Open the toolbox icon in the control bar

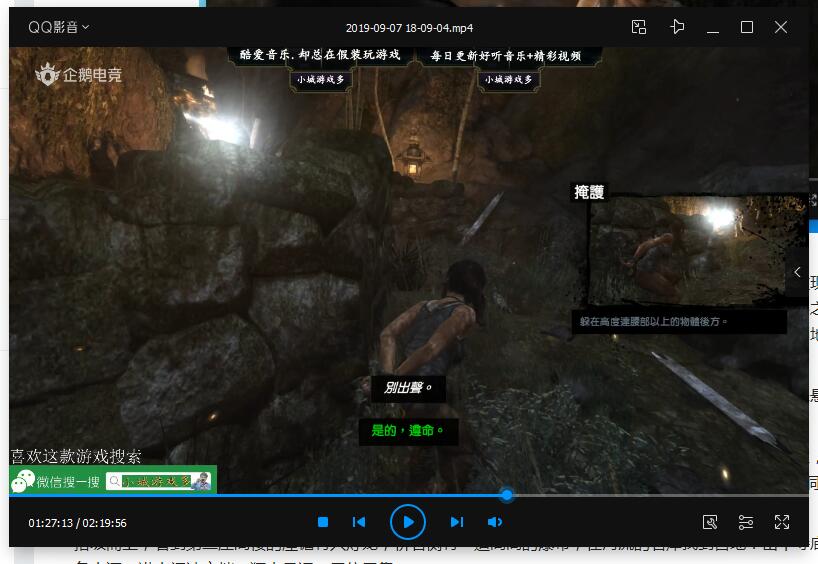710,522
